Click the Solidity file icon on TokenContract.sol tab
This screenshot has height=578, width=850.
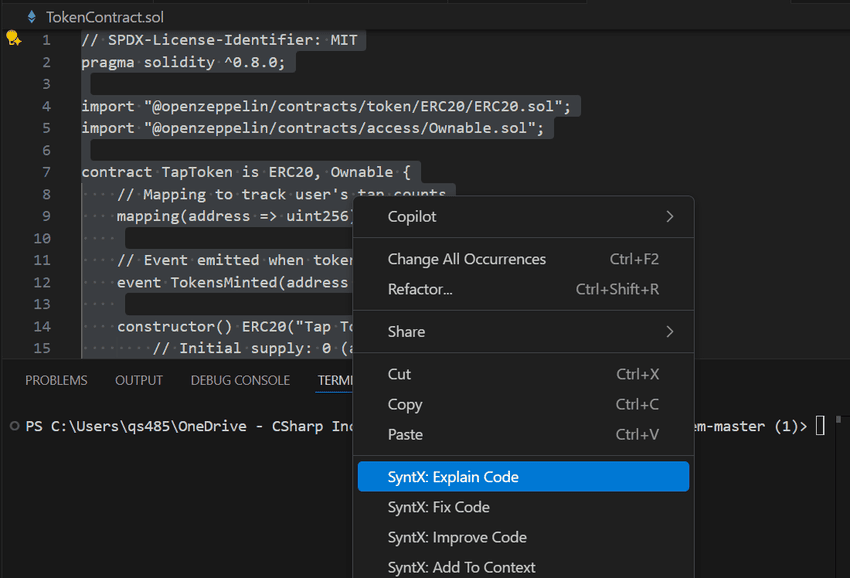coord(32,17)
